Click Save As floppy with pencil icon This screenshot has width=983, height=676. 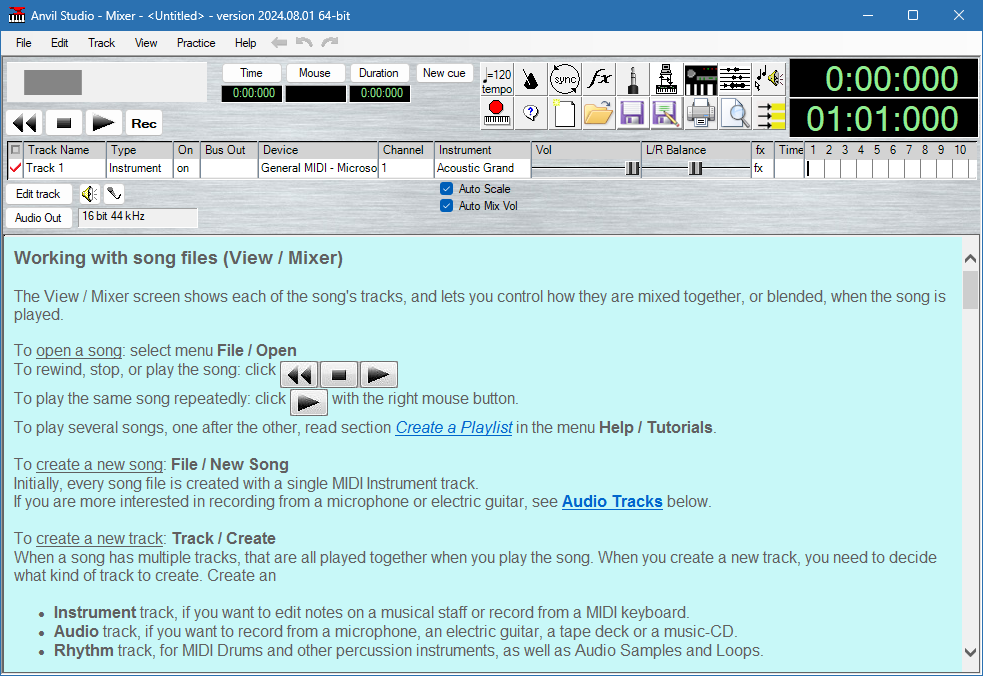click(666, 114)
